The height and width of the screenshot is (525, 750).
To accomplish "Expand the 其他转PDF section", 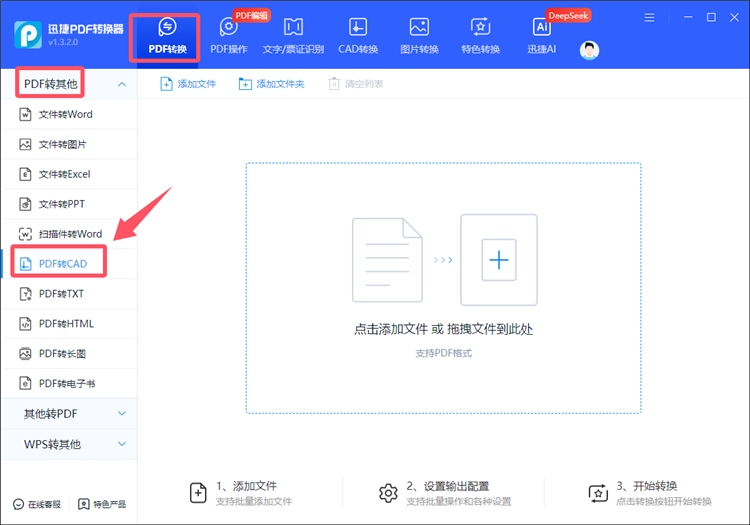I will pyautogui.click(x=69, y=414).
